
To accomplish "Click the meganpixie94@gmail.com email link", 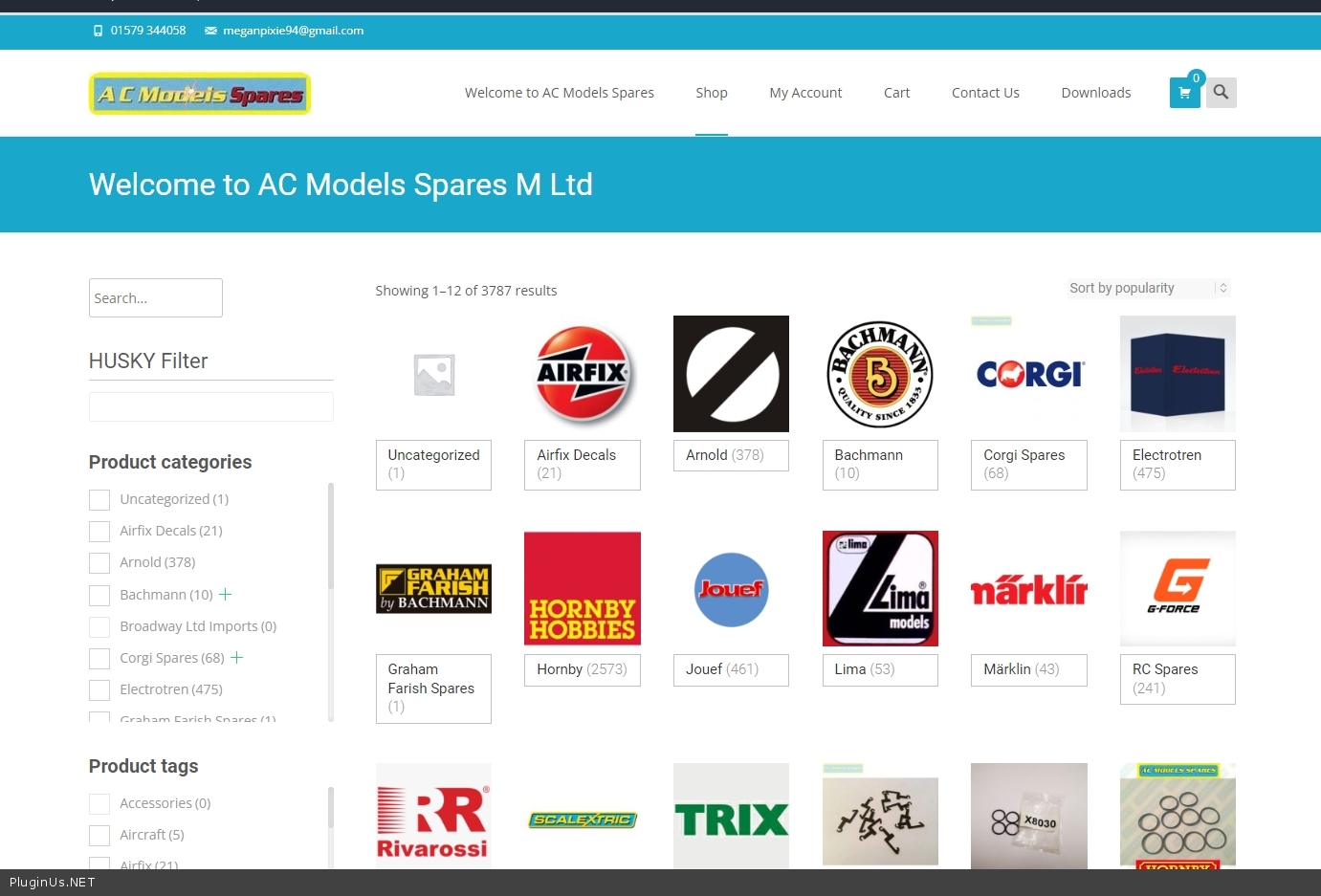I will (x=293, y=31).
